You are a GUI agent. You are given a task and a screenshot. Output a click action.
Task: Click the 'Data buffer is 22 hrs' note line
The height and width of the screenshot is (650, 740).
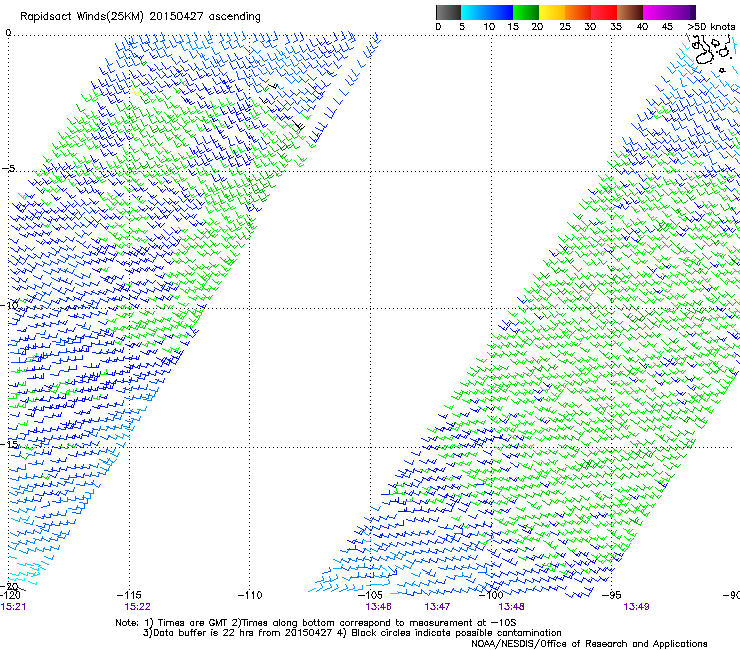(352, 633)
